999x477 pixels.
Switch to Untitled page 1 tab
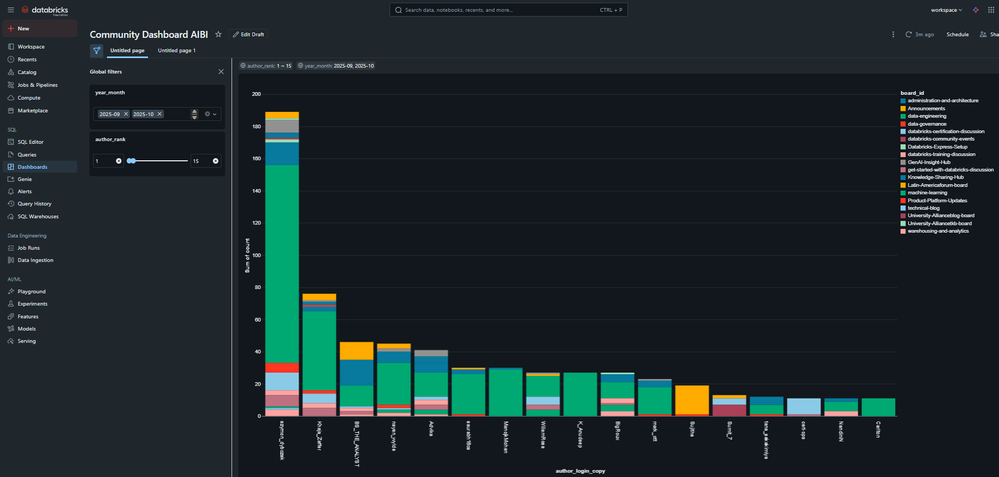(177, 50)
